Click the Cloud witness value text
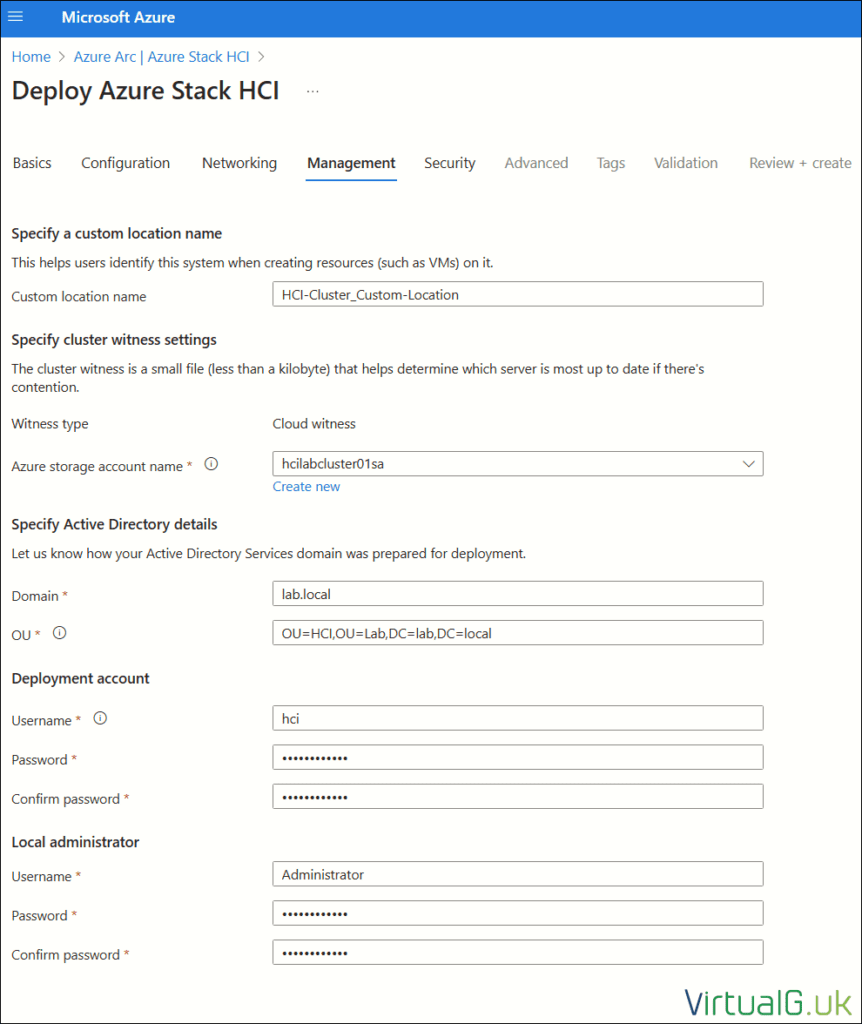The width and height of the screenshot is (862, 1024). 314,424
